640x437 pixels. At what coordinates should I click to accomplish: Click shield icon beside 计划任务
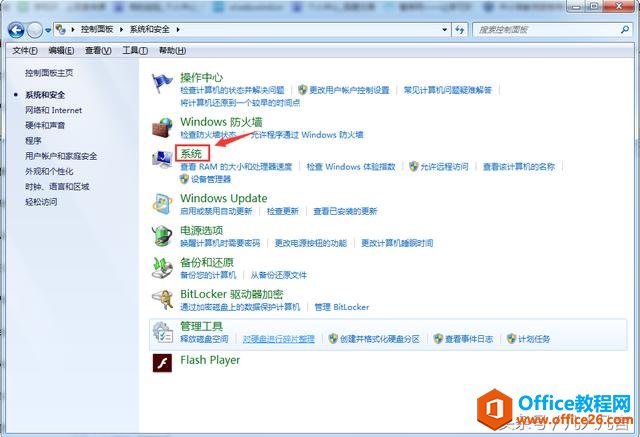pyautogui.click(x=511, y=338)
